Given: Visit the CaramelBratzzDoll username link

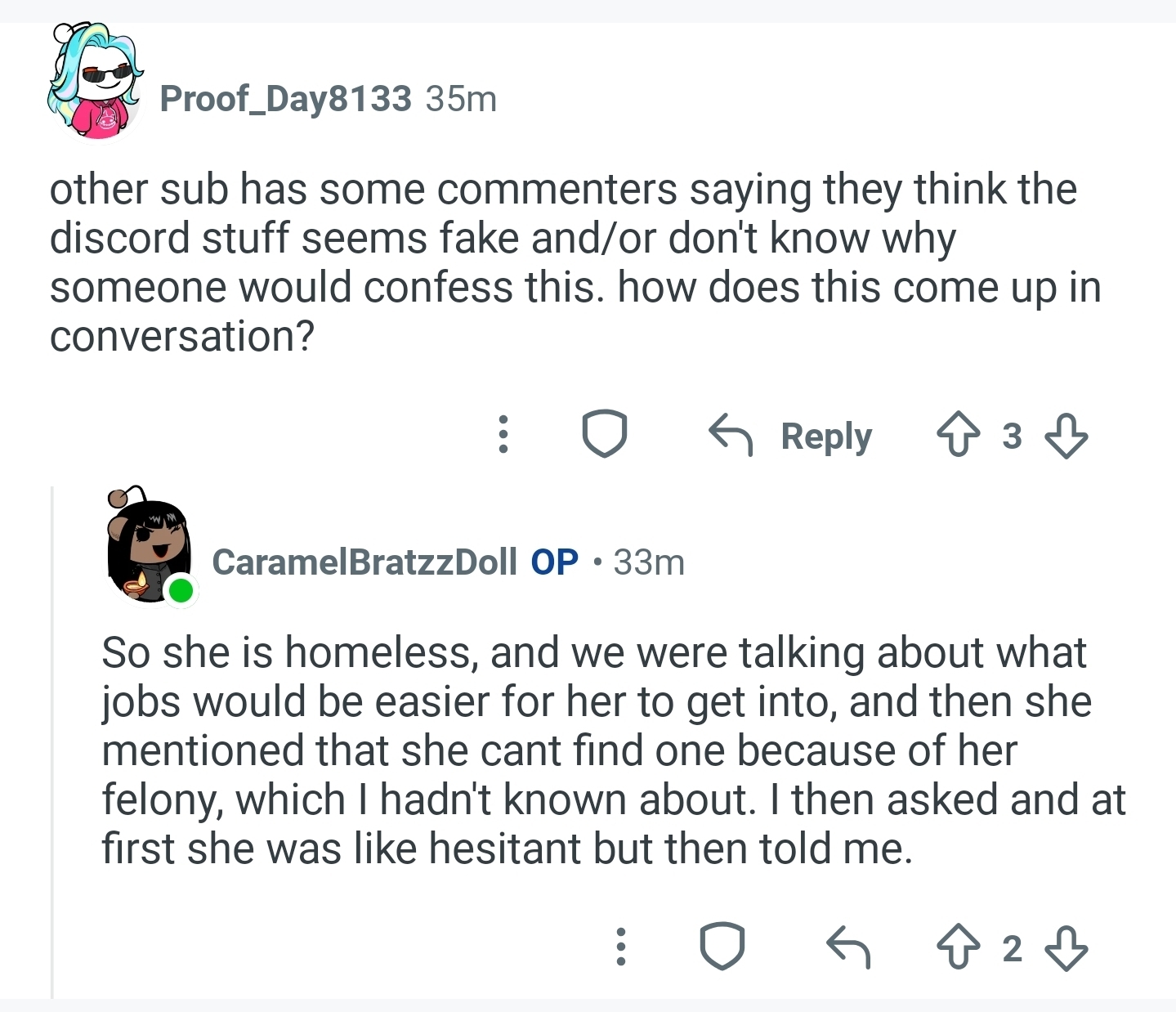Looking at the screenshot, I should tap(364, 562).
